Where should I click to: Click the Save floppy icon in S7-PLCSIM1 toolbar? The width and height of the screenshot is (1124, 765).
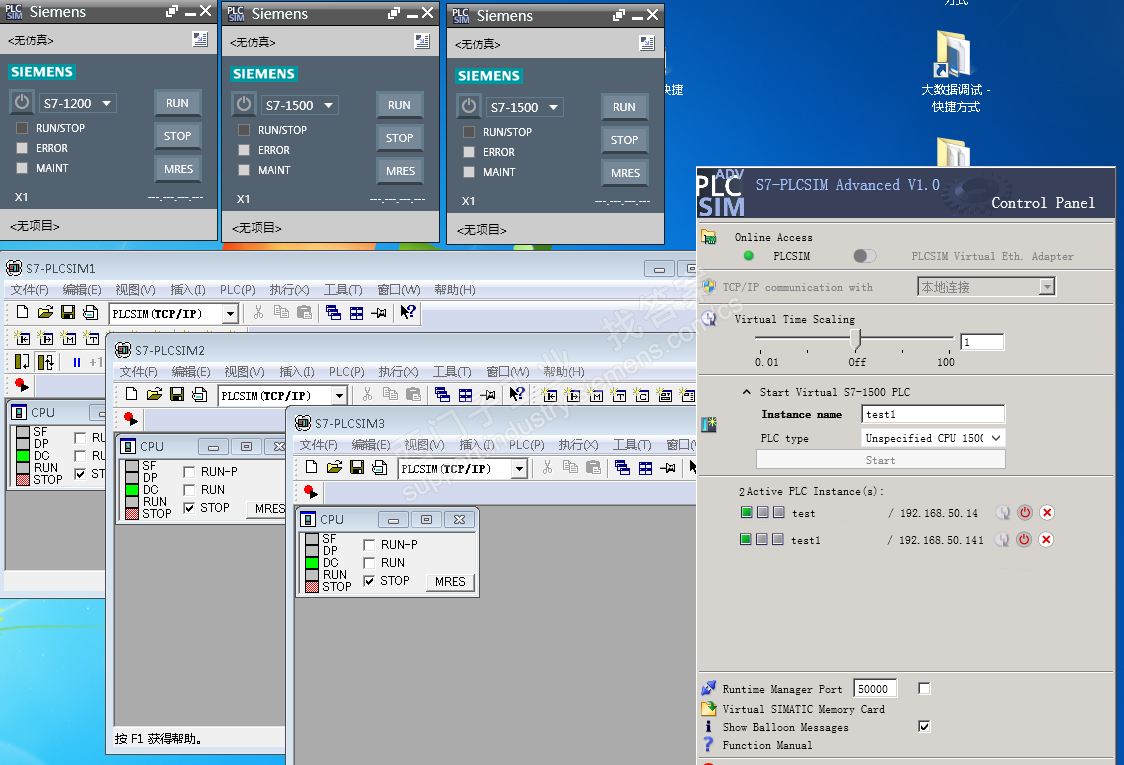click(x=68, y=312)
